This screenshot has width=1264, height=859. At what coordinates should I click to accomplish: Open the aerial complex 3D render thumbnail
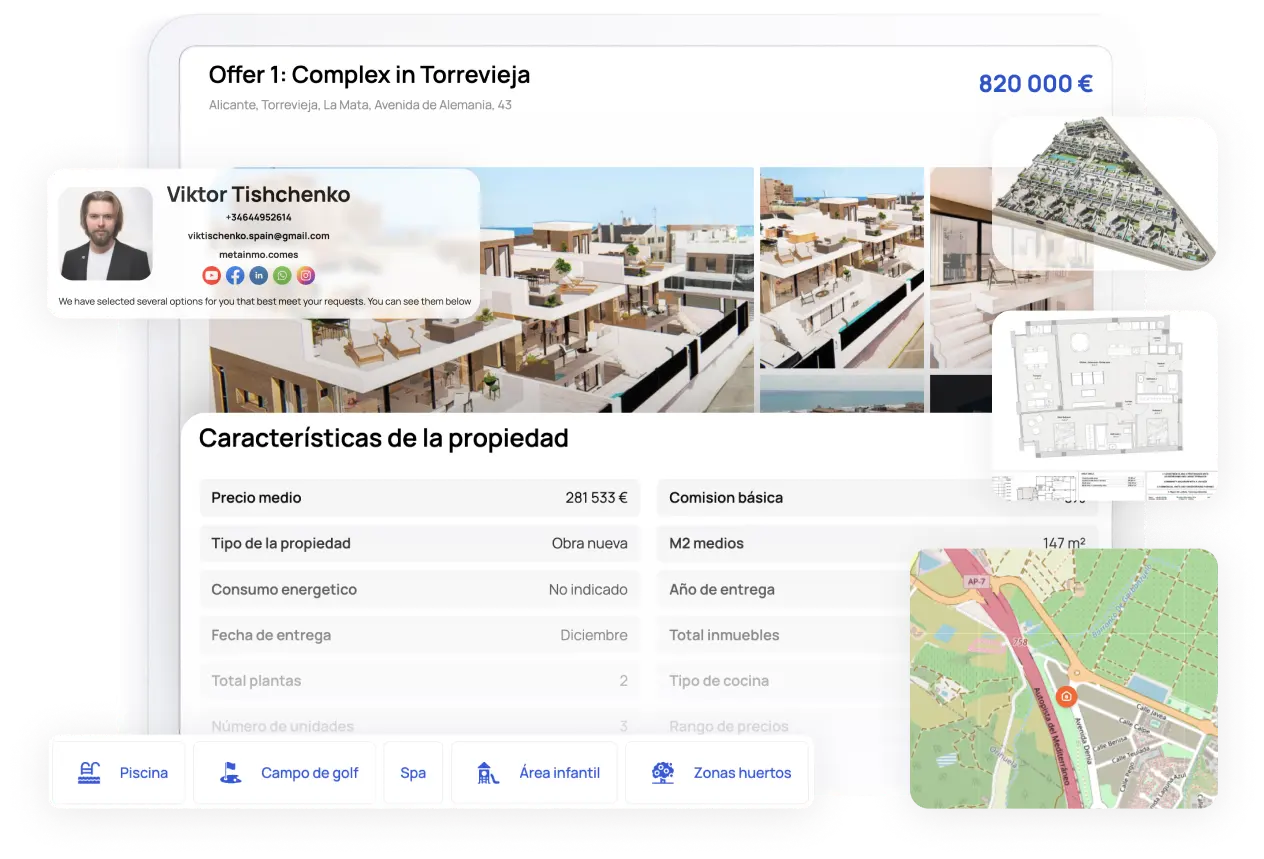point(1104,193)
